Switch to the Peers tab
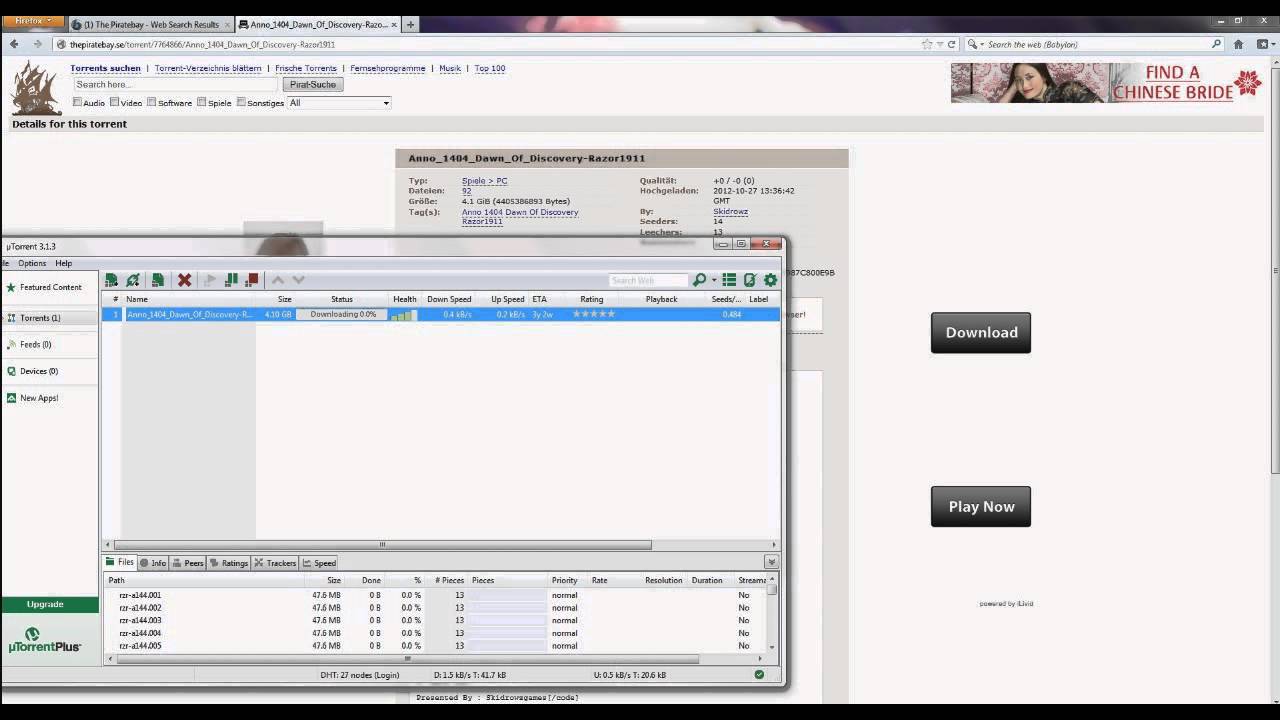 pos(188,563)
